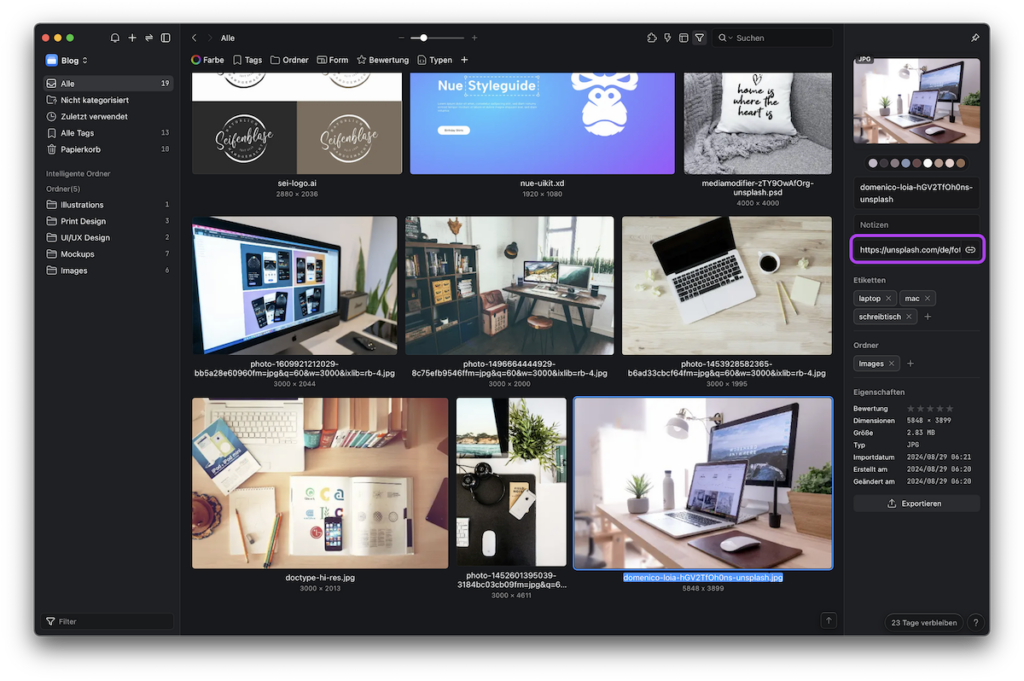
Task: Edit the file name field in the inspector
Action: (x=916, y=193)
